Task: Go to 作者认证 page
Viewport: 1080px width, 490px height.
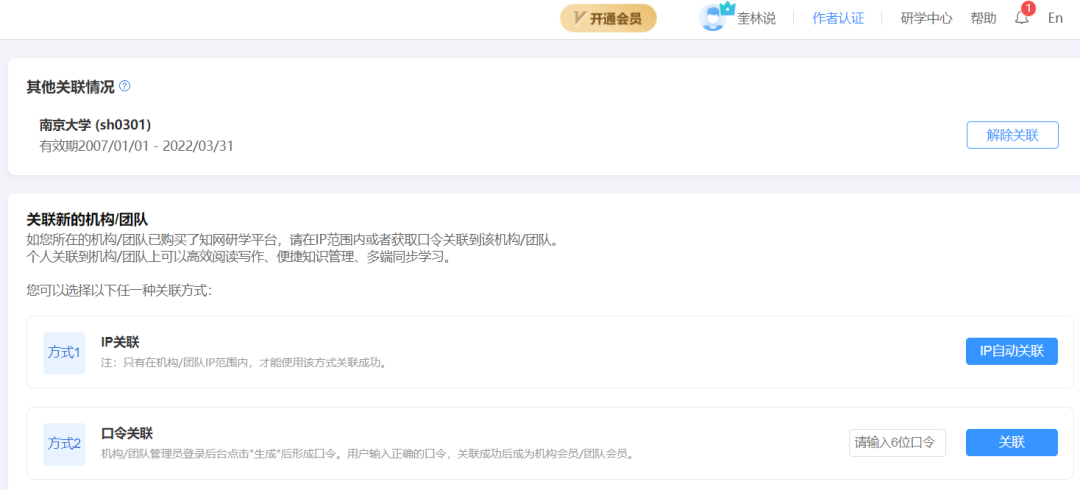Action: tap(838, 19)
